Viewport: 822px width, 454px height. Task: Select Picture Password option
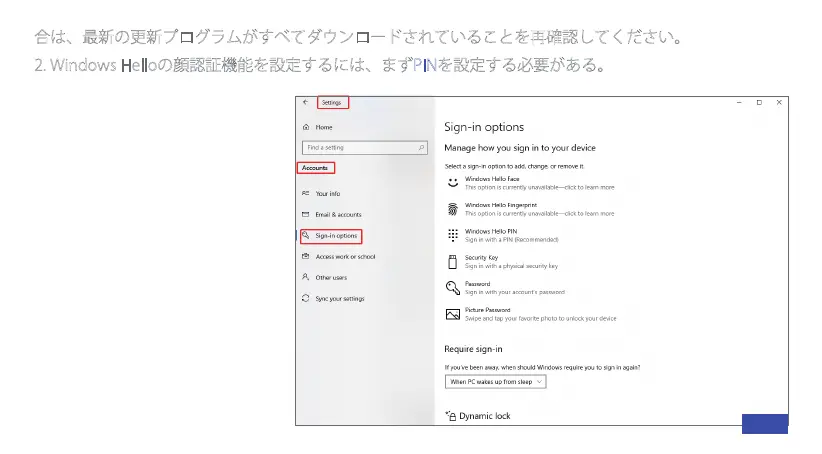pyautogui.click(x=531, y=314)
